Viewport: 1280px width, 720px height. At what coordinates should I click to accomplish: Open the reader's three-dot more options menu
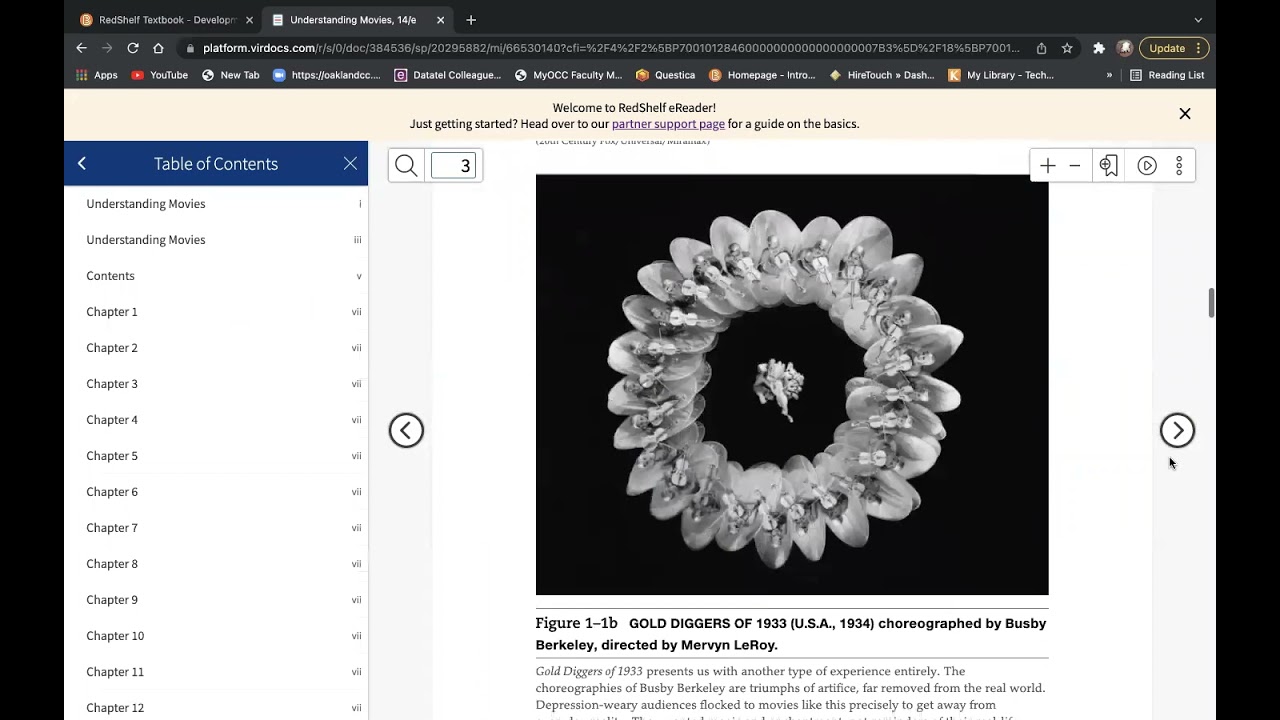click(1179, 166)
